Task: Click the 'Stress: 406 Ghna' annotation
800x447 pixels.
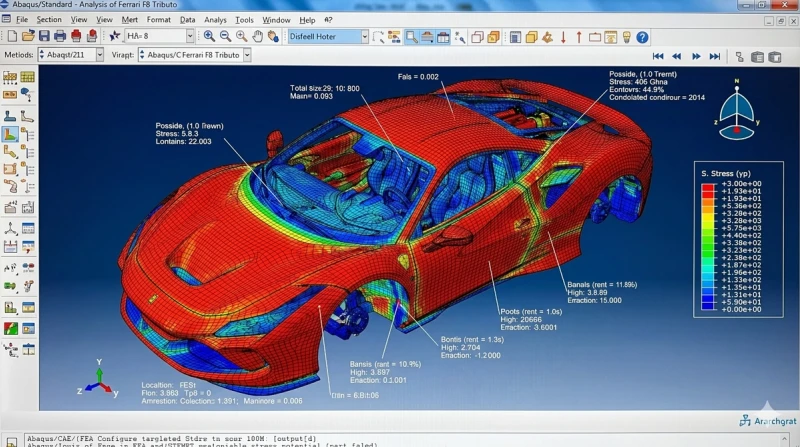Action: [638, 82]
